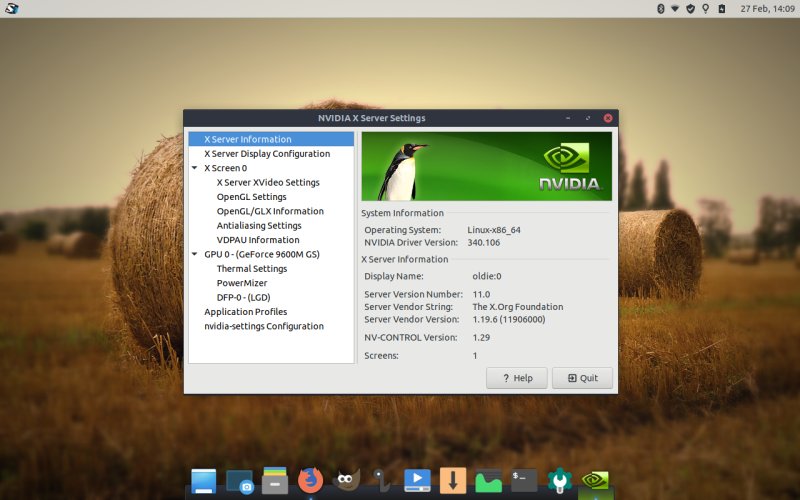Launch the blue desktop window dock icon

click(204, 481)
